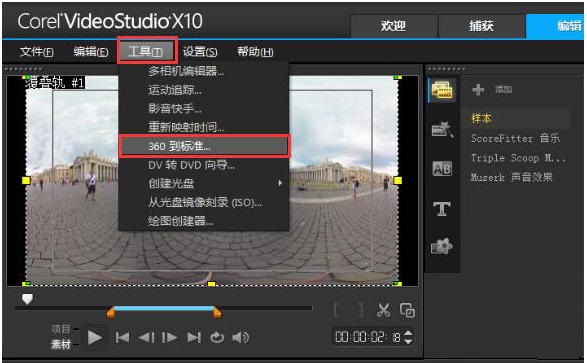Screen dimensions: 587x363
Task: Open 绘图创建器 from the menu
Action: tap(204, 221)
